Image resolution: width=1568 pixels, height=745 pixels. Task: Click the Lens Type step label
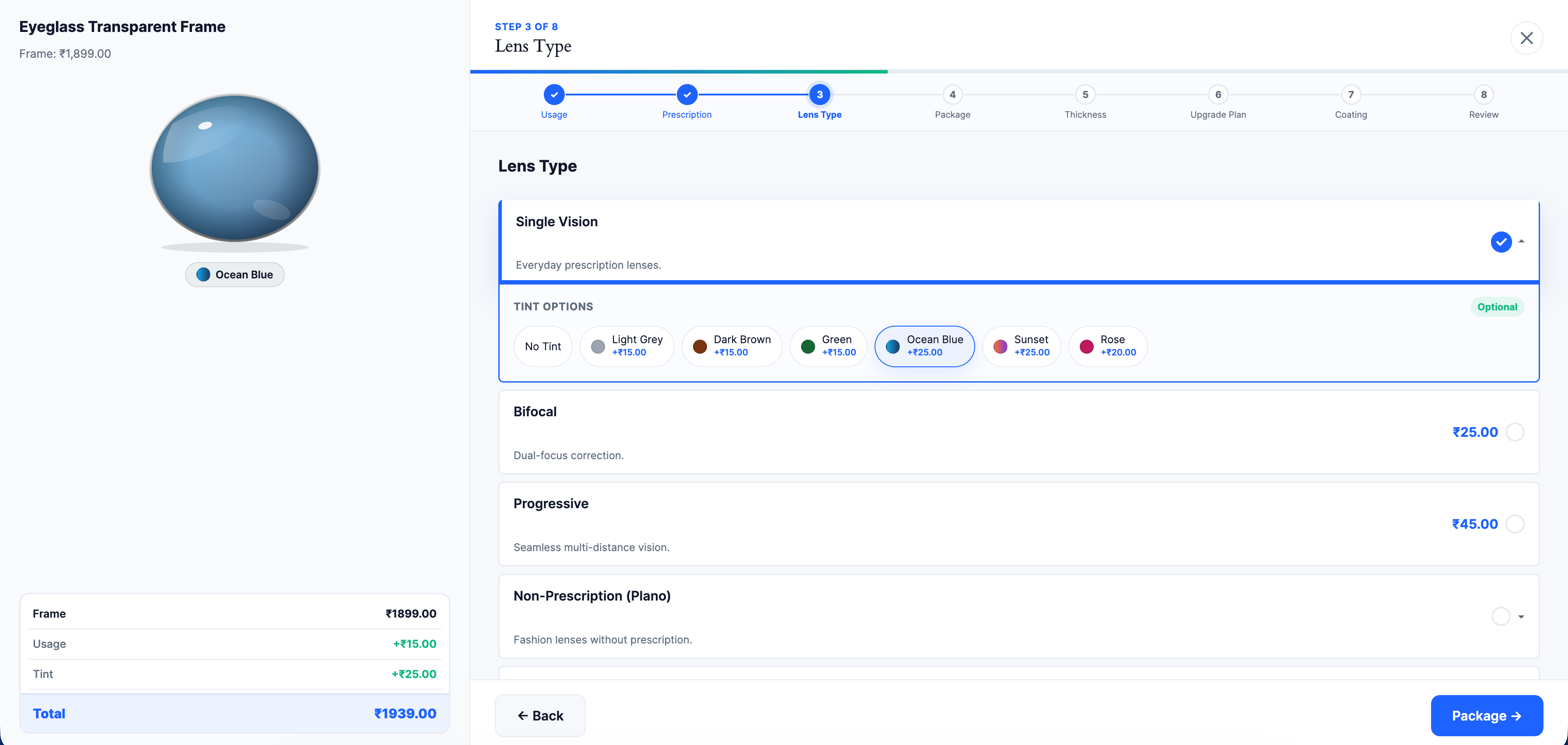(819, 115)
